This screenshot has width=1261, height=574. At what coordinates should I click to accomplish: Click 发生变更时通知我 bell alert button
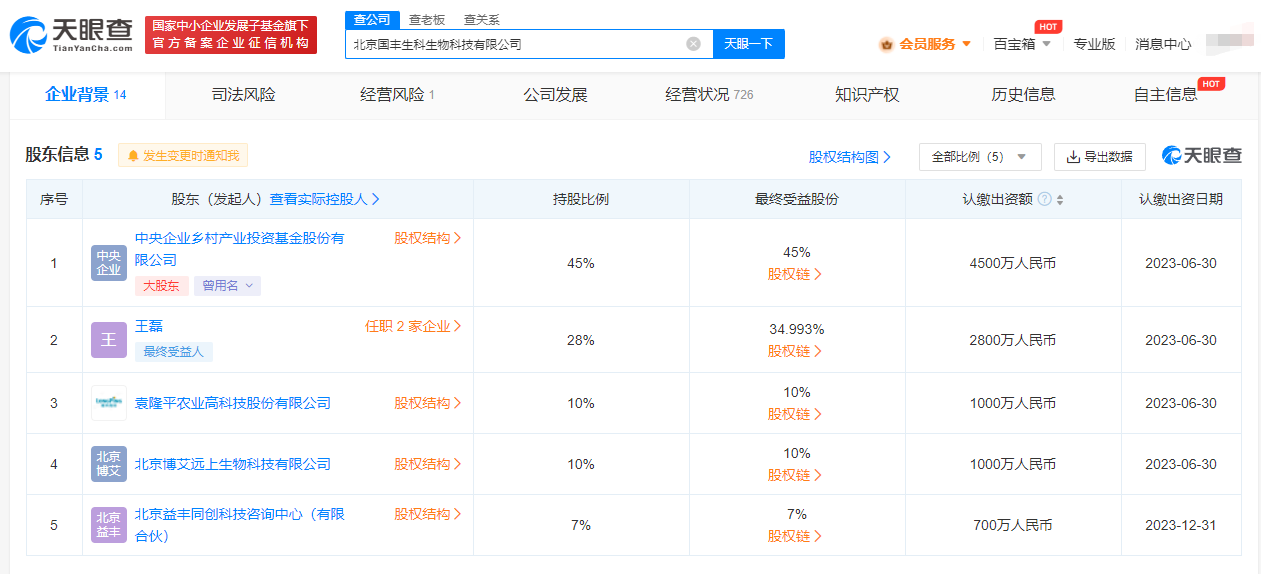(183, 156)
